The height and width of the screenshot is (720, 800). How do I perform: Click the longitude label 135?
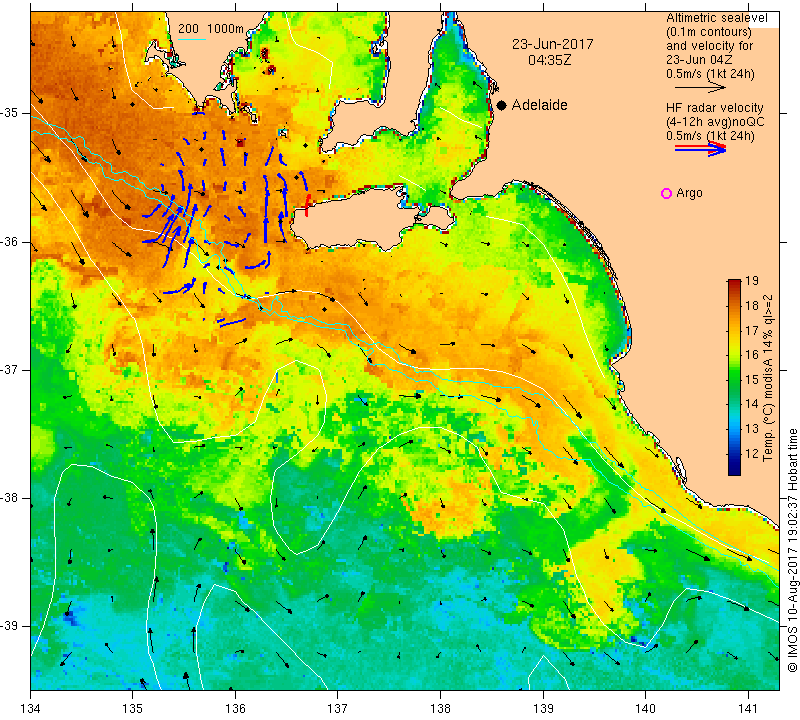(133, 708)
